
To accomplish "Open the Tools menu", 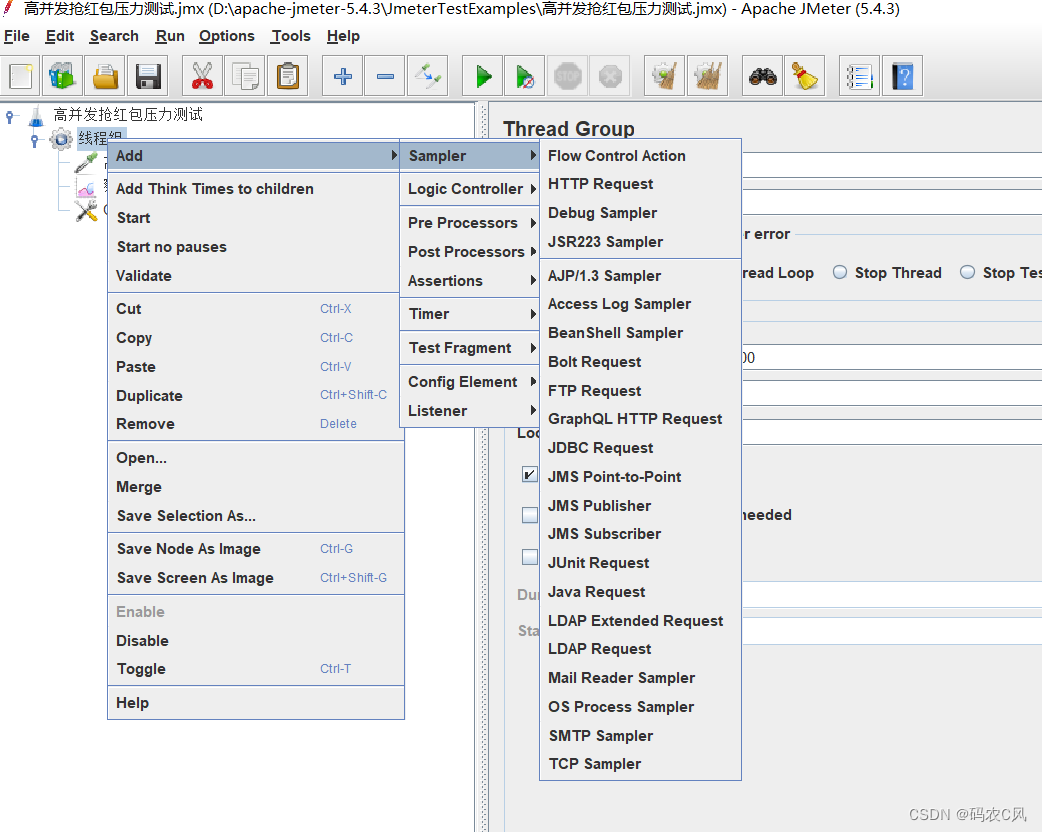I will 290,36.
